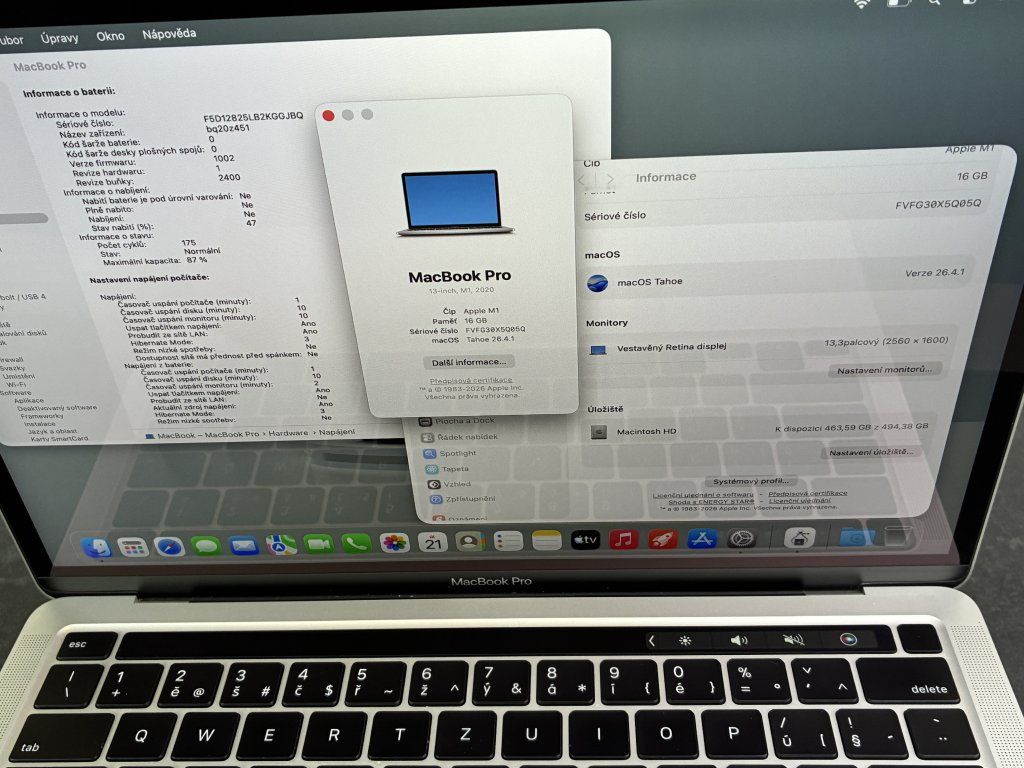Open the Nápověda menu
The height and width of the screenshot is (768, 1024).
(x=169, y=34)
